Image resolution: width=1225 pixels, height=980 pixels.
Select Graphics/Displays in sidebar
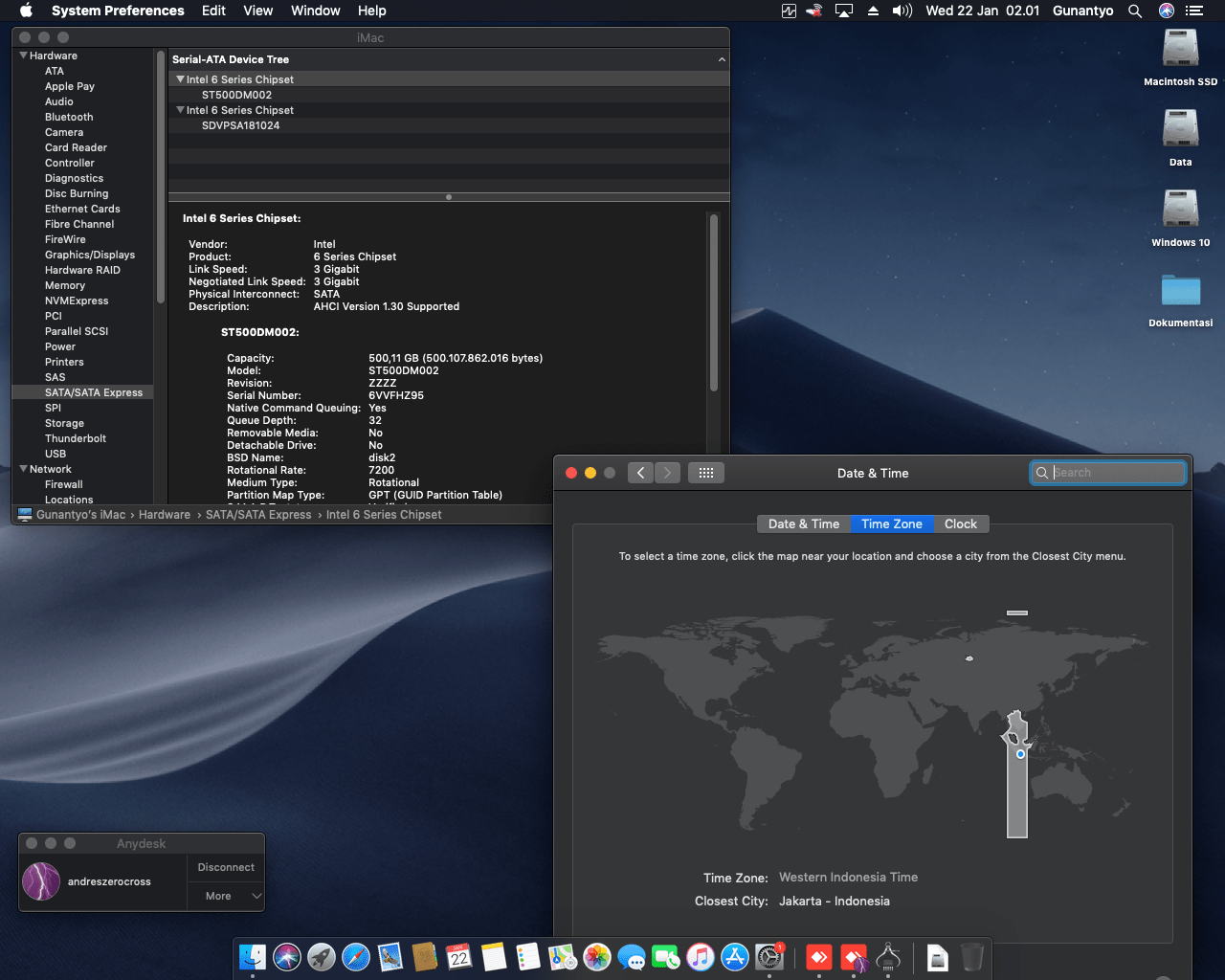point(90,255)
